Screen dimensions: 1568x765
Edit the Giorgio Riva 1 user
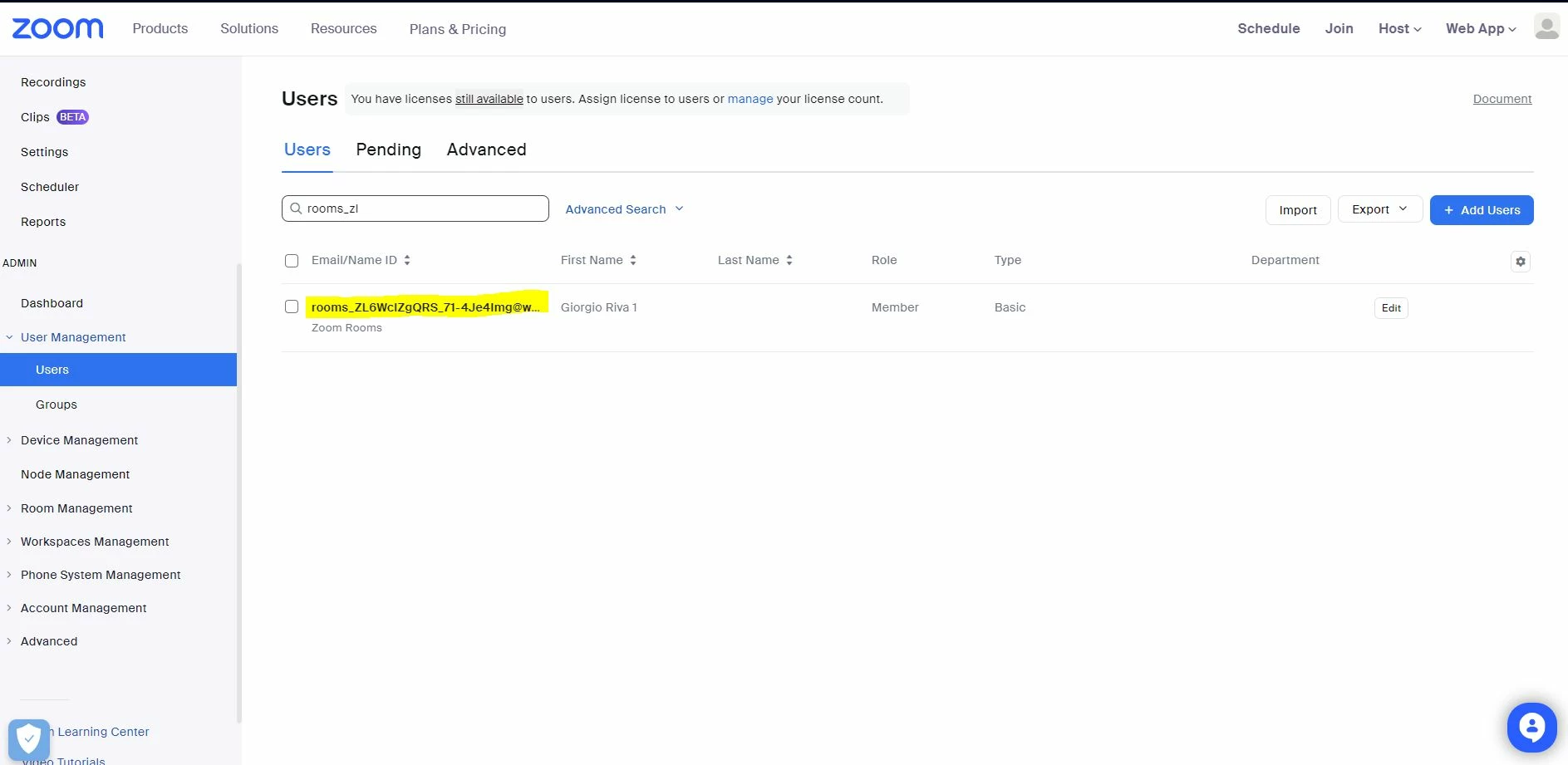click(x=1391, y=308)
